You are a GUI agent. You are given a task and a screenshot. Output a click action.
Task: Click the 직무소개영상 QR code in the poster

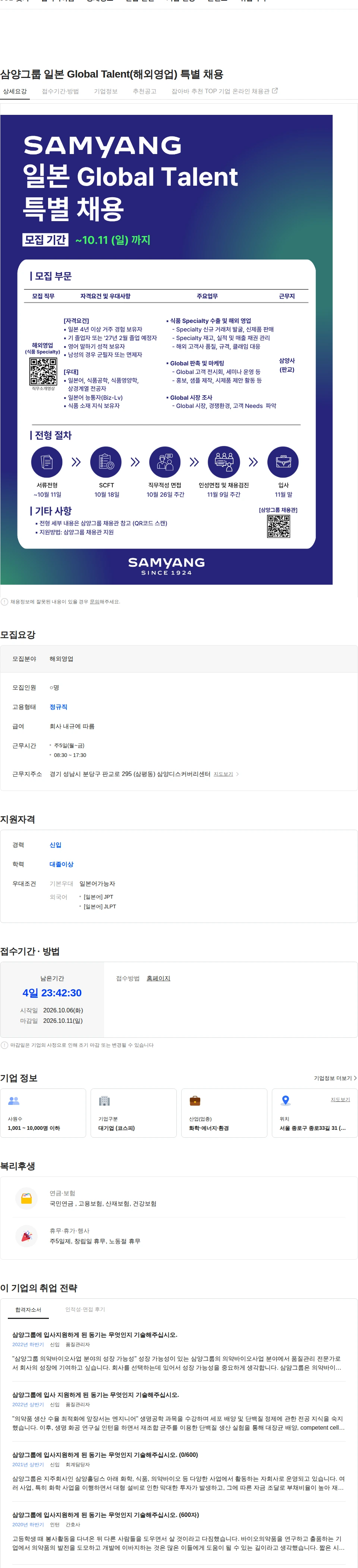43,371
